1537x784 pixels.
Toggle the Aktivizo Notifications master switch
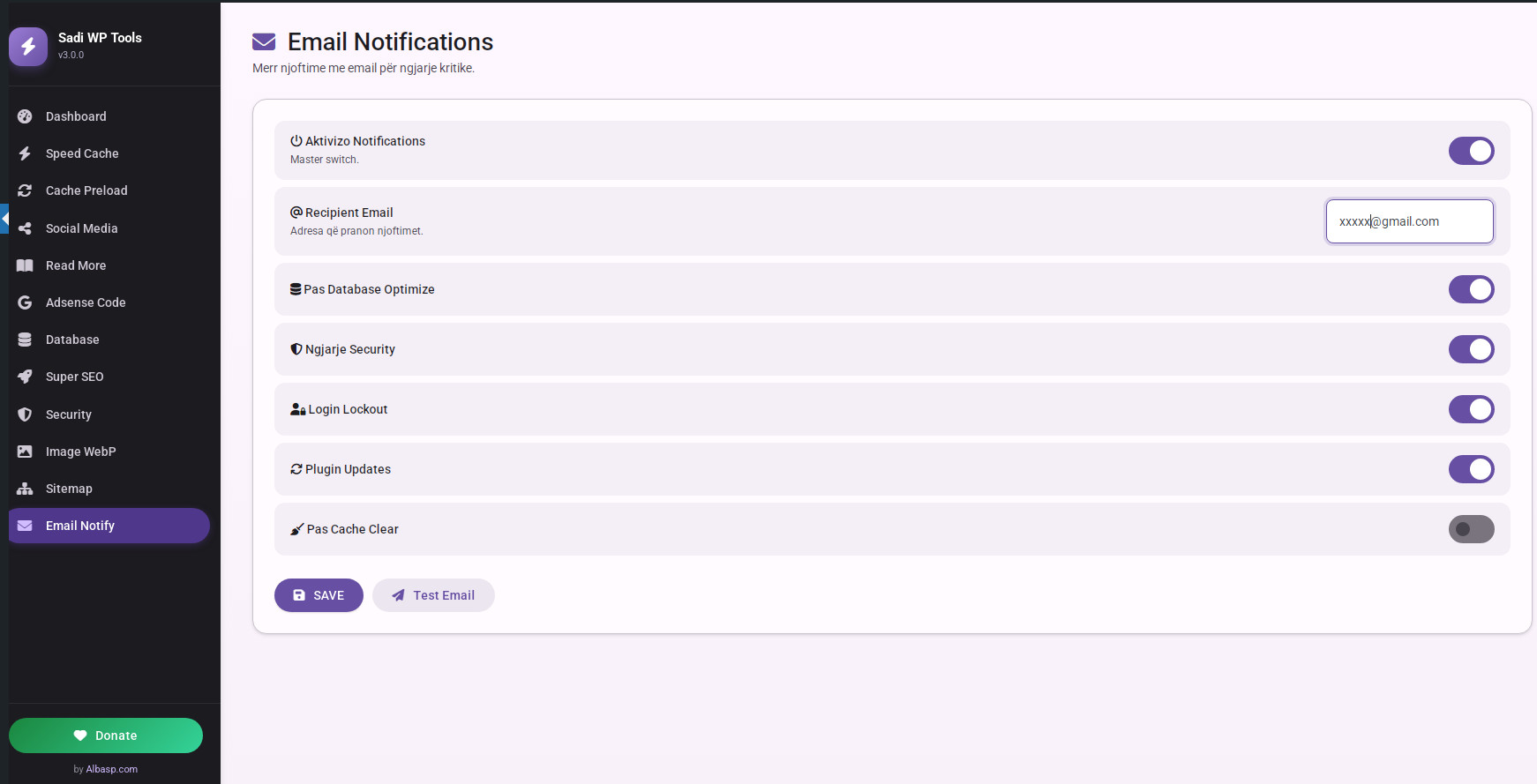point(1472,151)
